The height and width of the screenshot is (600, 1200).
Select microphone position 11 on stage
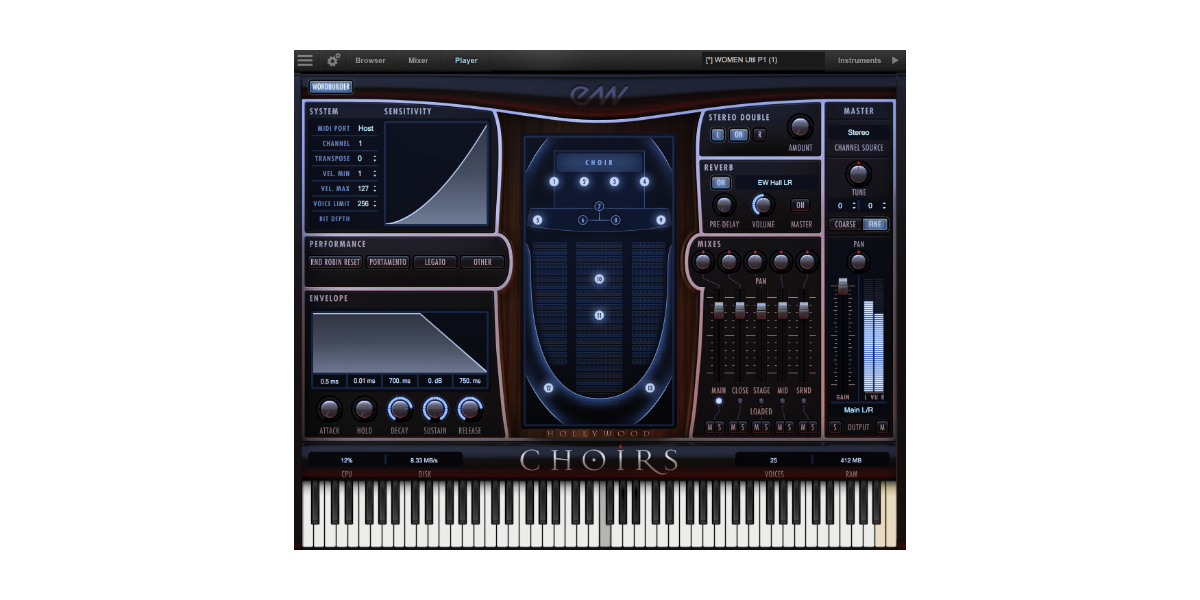pos(599,315)
